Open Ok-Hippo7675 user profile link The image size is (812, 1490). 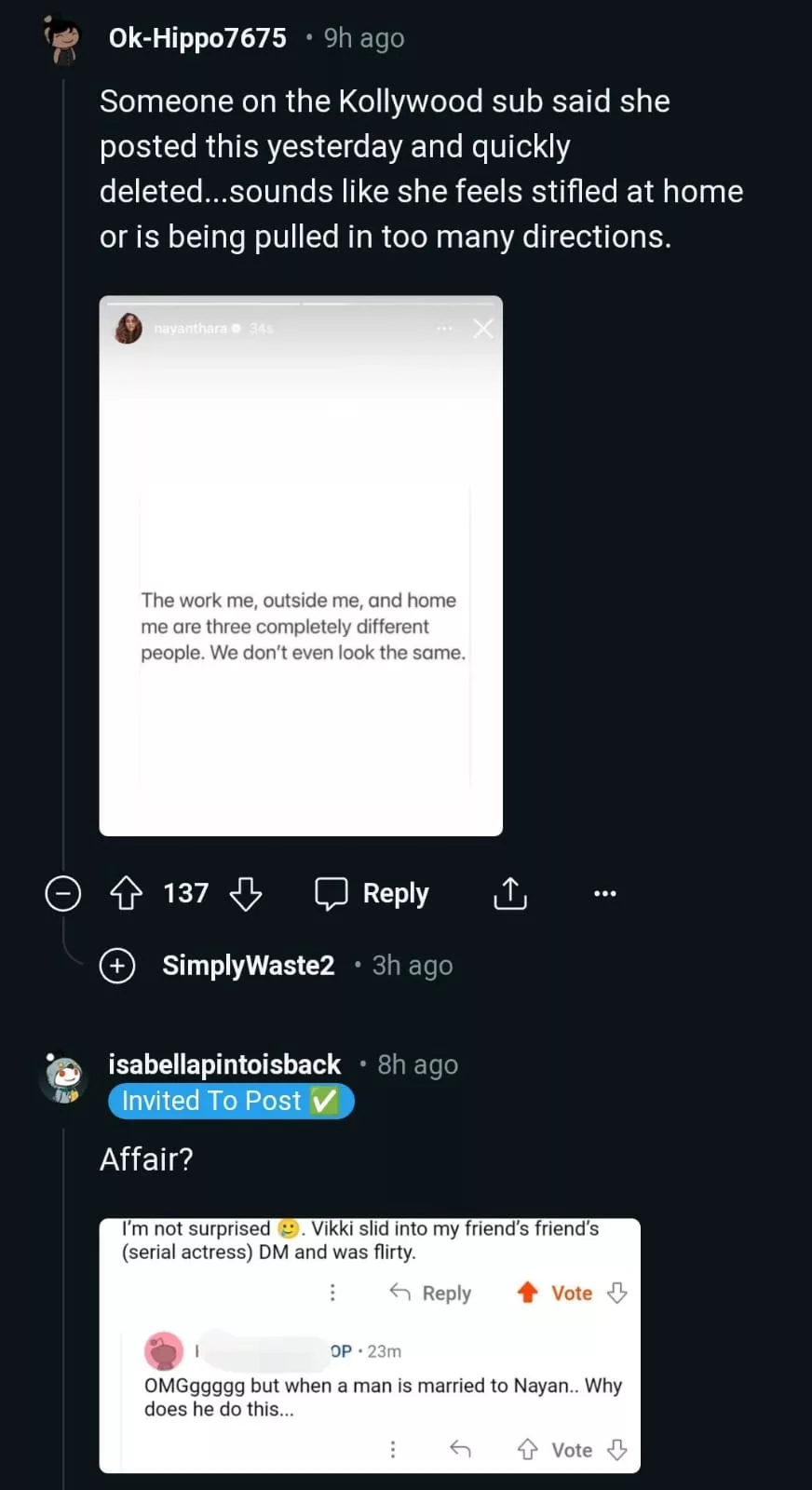(197, 38)
